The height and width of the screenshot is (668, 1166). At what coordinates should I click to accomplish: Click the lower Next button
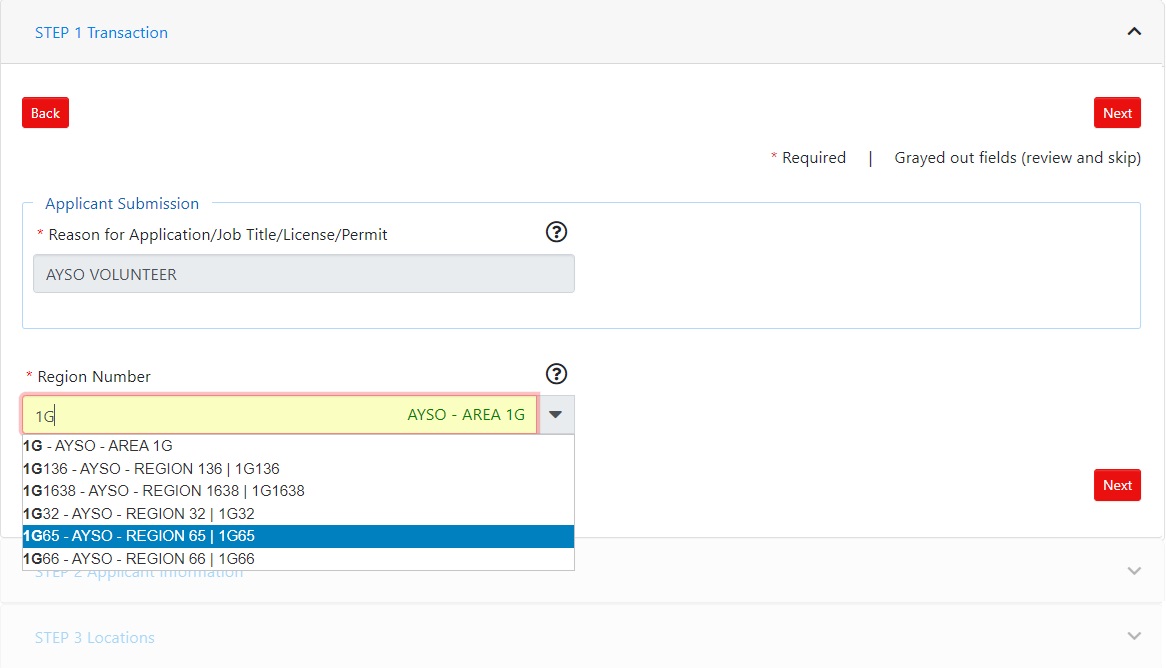1117,485
